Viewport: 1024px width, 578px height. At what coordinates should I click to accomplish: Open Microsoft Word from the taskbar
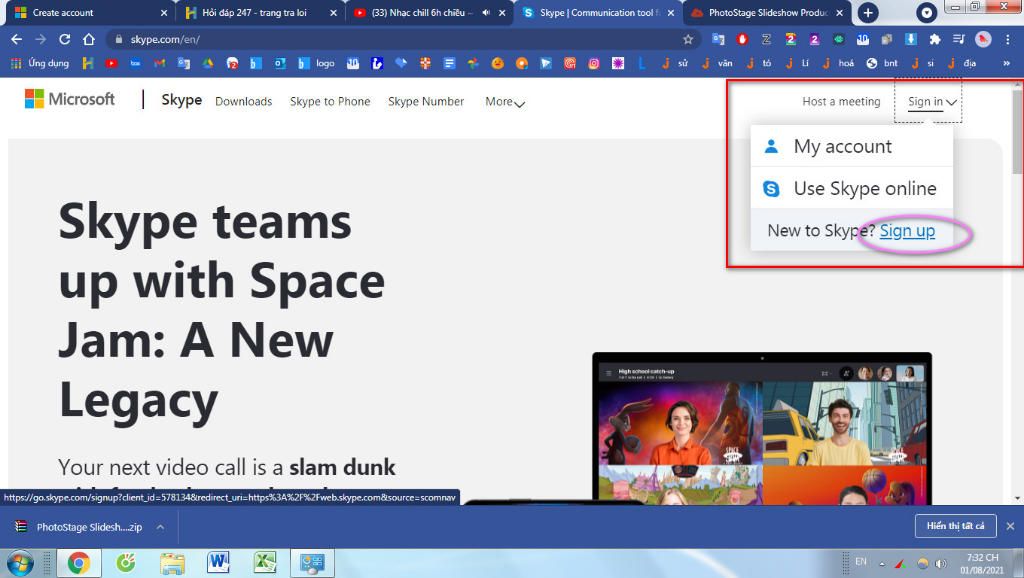(218, 562)
